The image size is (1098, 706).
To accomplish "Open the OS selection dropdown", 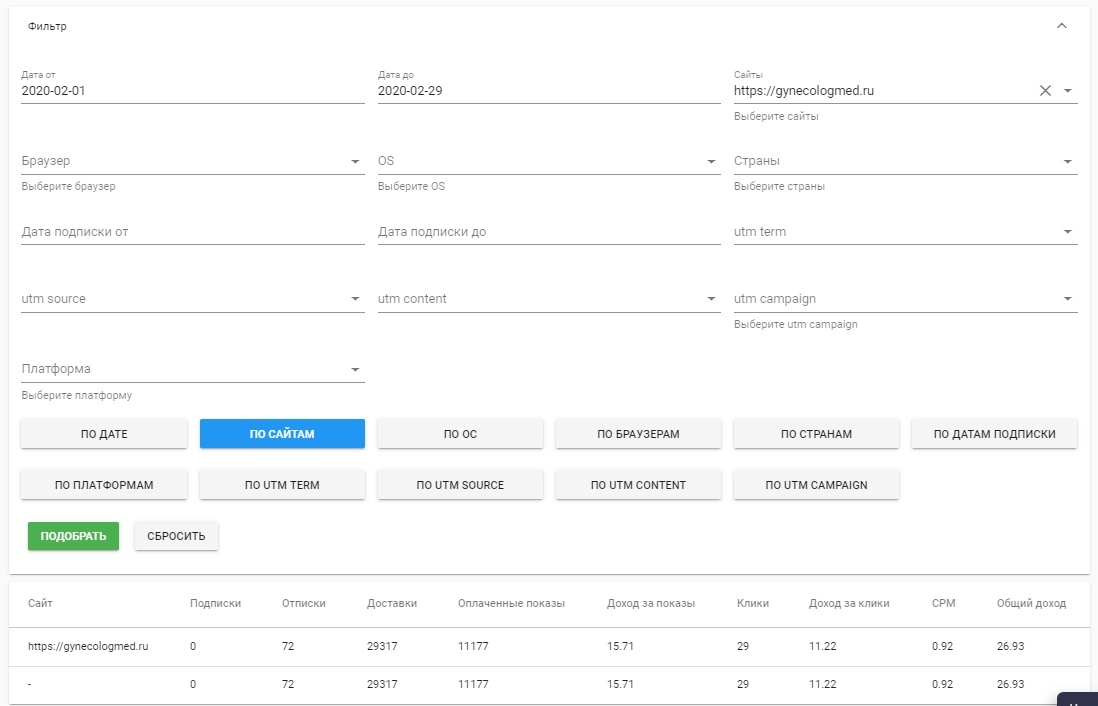I will coord(711,162).
